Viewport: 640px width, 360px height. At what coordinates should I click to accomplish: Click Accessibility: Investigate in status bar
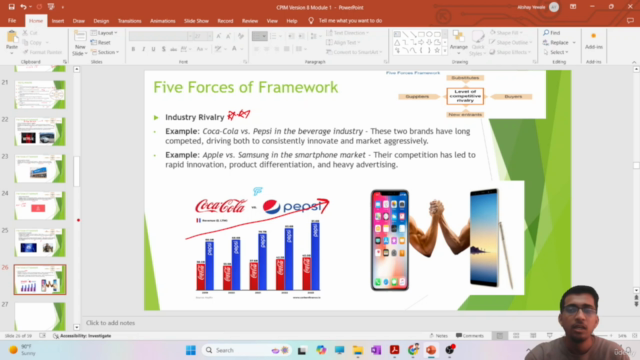[82, 336]
